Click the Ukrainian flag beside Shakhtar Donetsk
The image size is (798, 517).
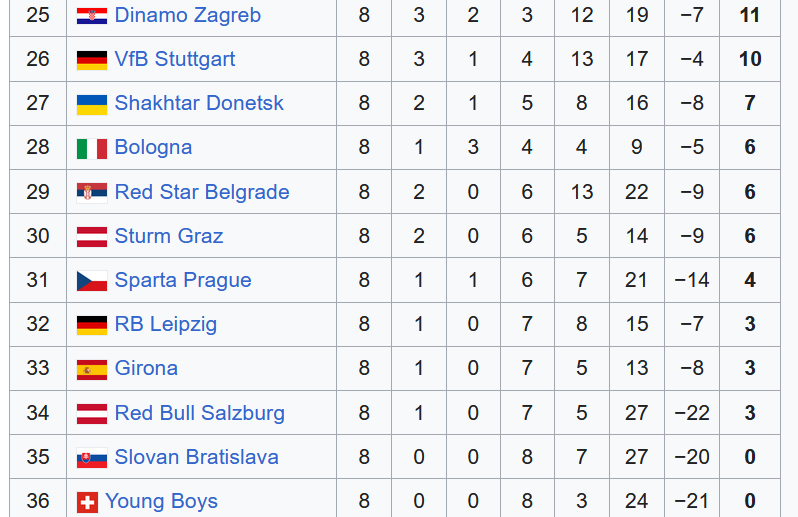click(92, 104)
